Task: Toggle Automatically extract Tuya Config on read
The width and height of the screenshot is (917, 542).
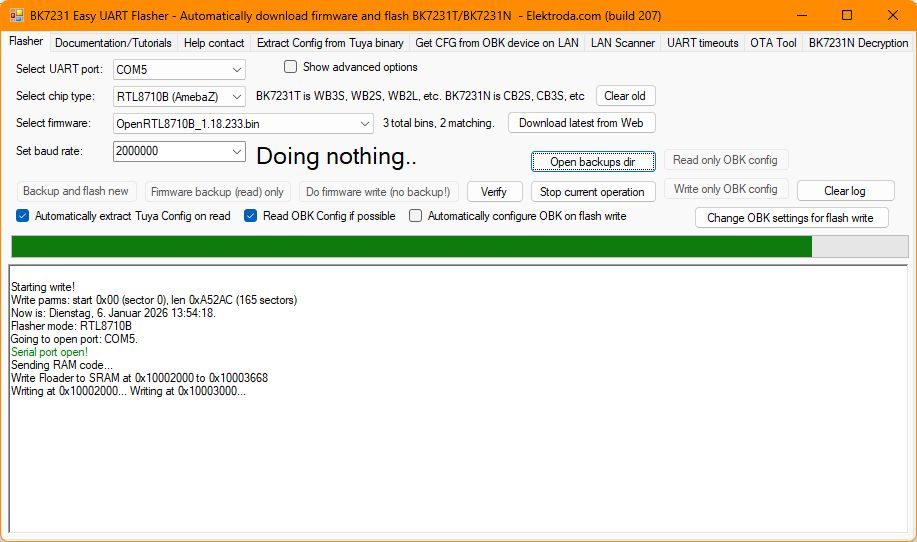Action: [22, 216]
